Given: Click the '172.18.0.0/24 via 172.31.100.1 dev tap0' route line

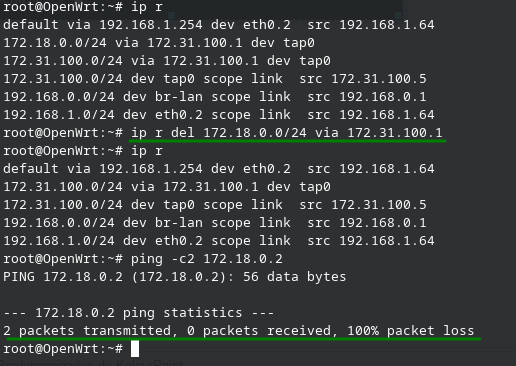Looking at the screenshot, I should pos(159,43).
